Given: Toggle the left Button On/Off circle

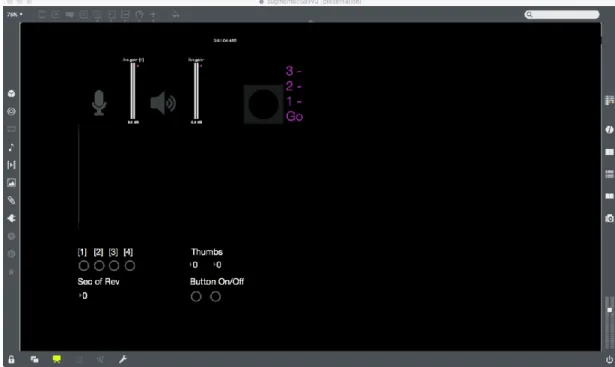Looking at the screenshot, I should pos(196,296).
